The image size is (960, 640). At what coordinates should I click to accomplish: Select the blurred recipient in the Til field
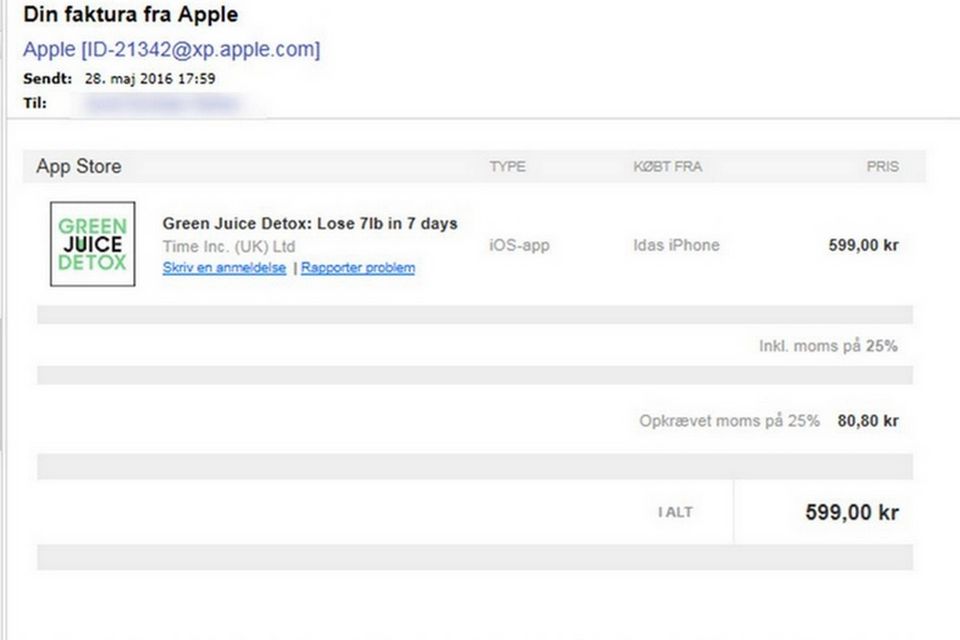[x=162, y=104]
